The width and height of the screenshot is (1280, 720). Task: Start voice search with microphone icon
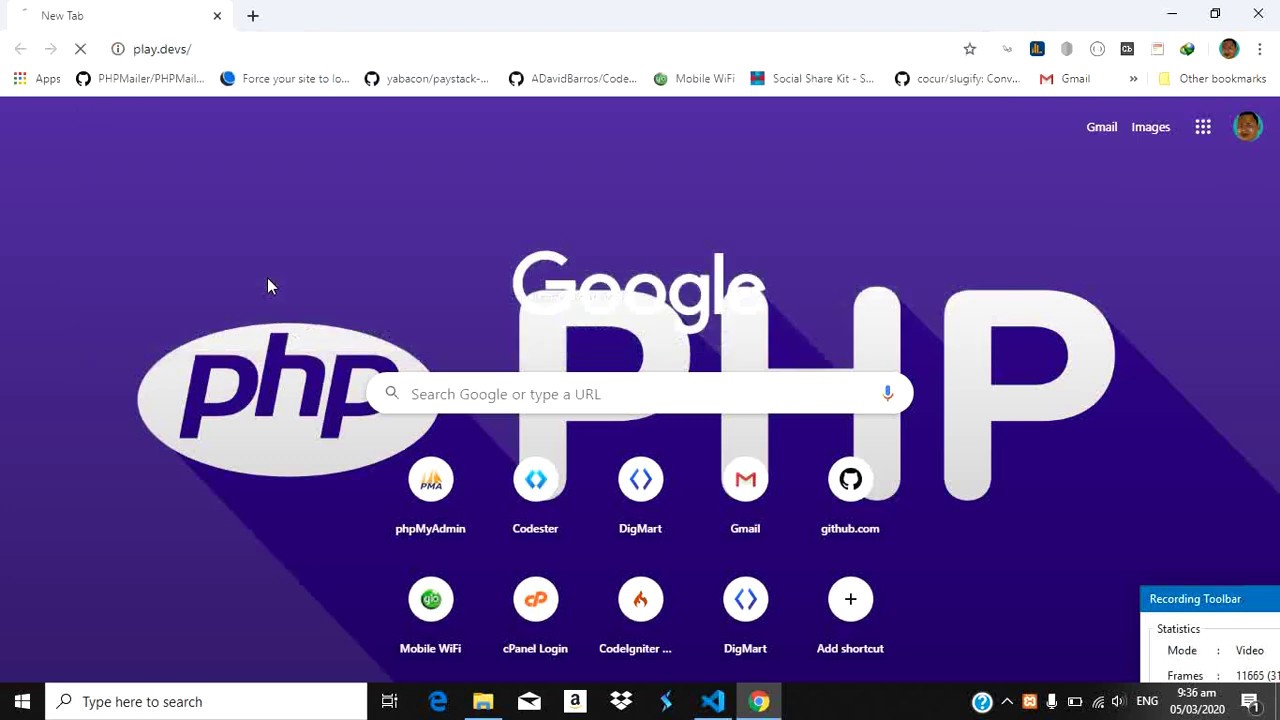[x=887, y=394]
